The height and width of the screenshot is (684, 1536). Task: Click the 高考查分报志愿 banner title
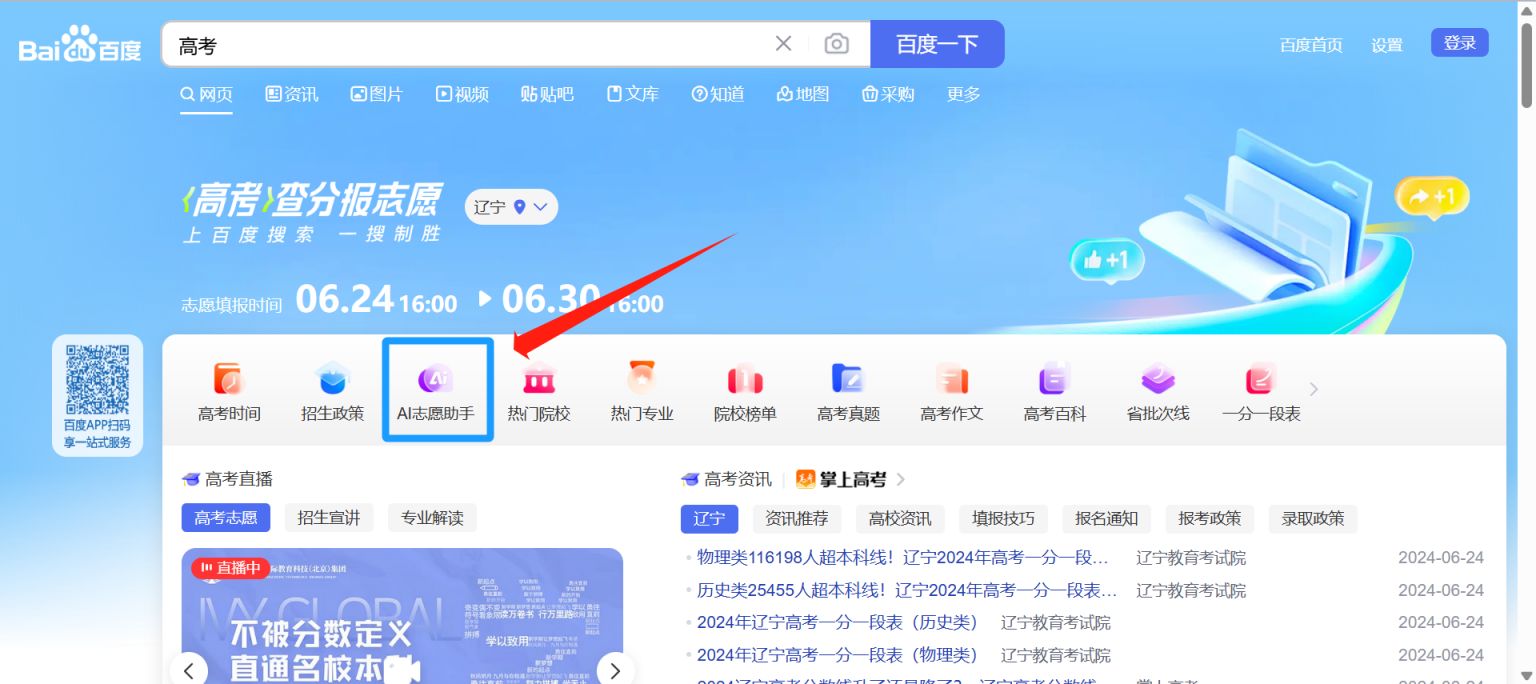(x=310, y=201)
